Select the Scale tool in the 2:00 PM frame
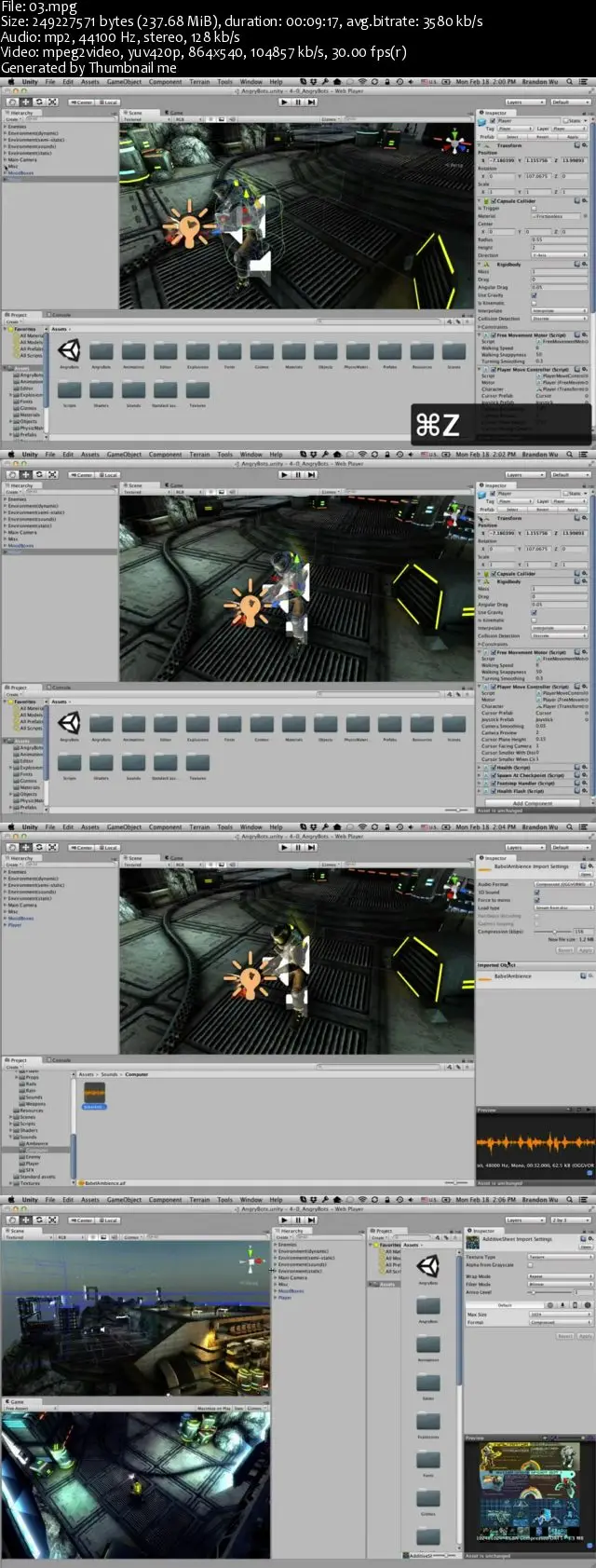Viewport: 596px width, 1568px height. [52, 102]
